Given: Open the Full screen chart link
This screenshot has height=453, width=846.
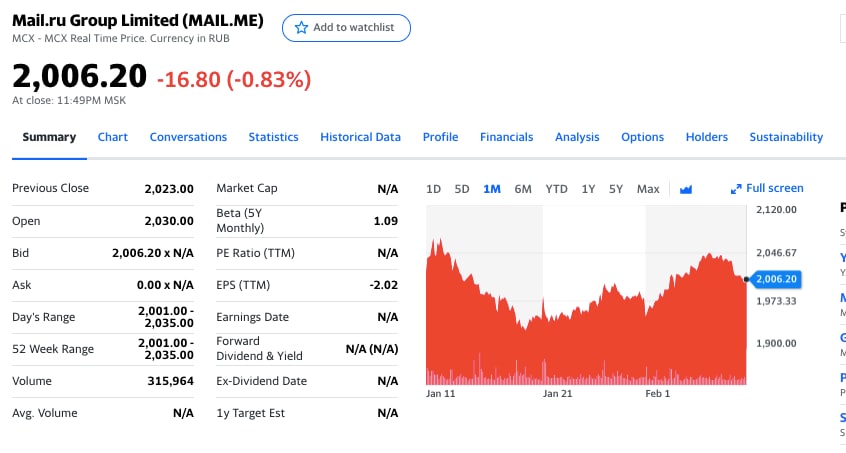Looking at the screenshot, I should point(767,188).
